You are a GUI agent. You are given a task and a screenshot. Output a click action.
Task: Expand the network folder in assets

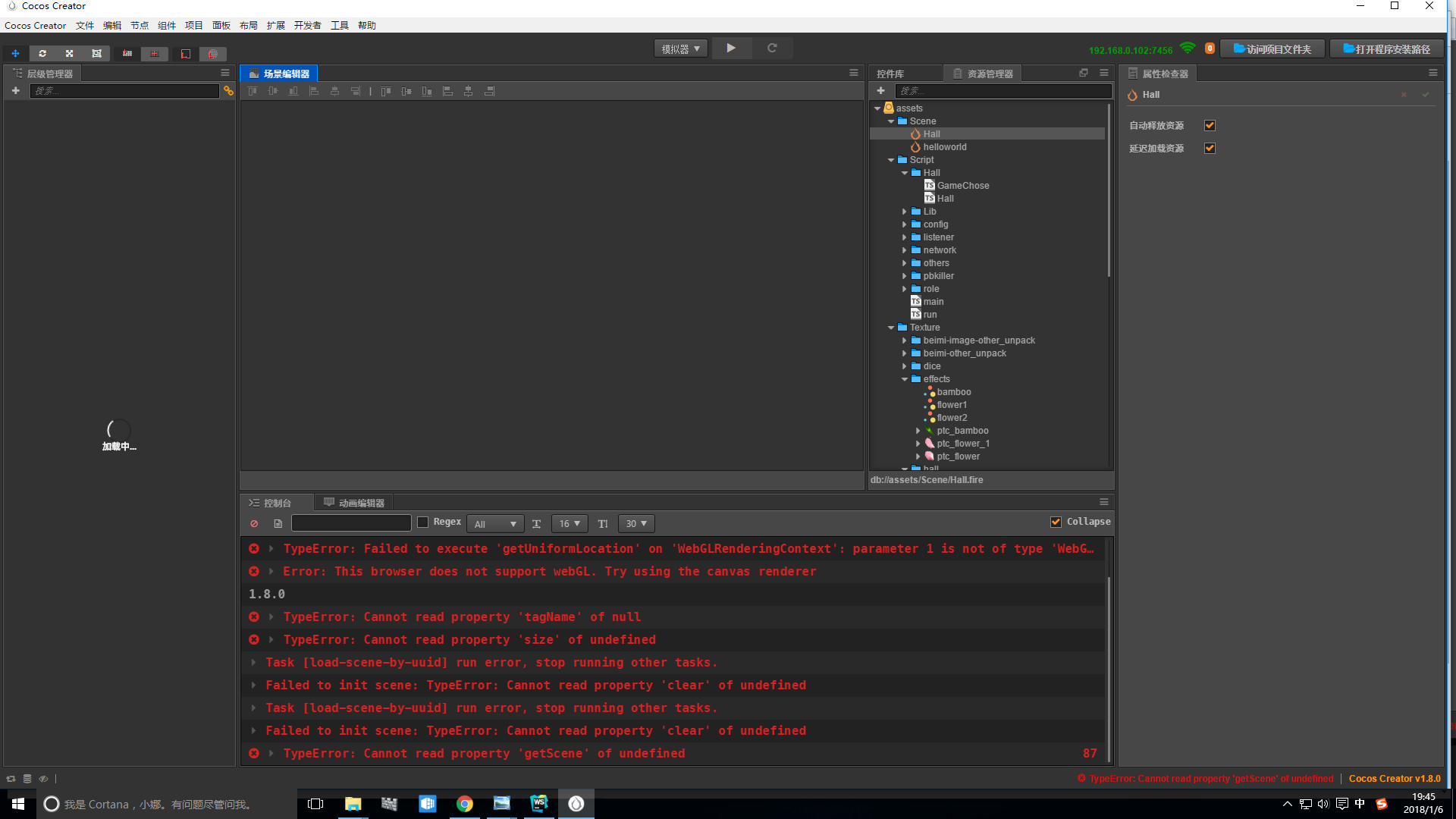904,250
